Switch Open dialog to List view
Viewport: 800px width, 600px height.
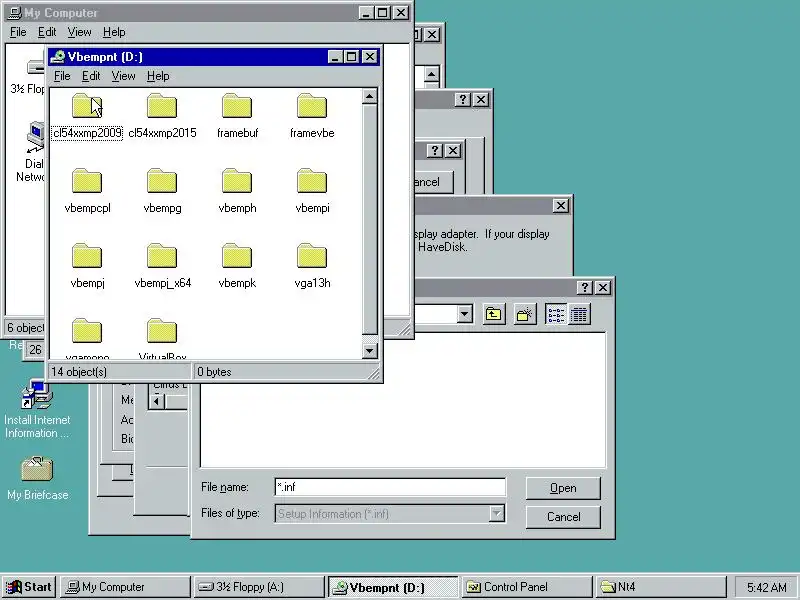[556, 314]
